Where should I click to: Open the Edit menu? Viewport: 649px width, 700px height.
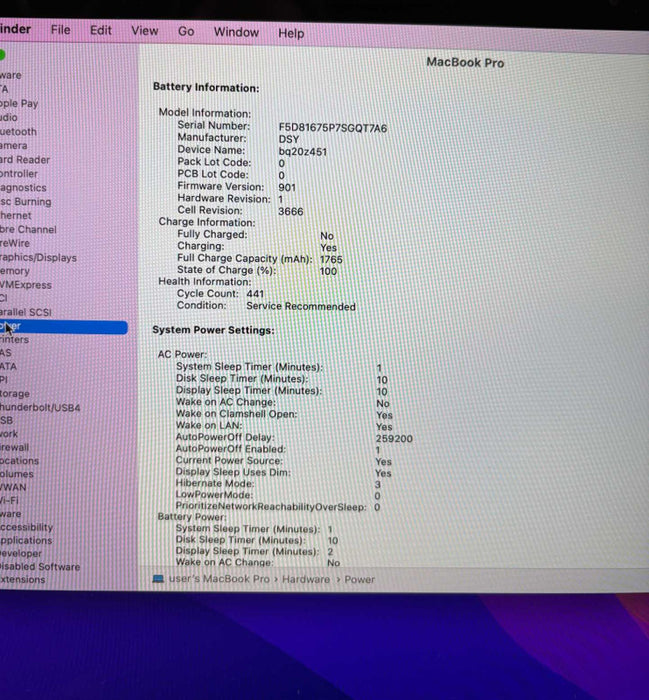[100, 30]
